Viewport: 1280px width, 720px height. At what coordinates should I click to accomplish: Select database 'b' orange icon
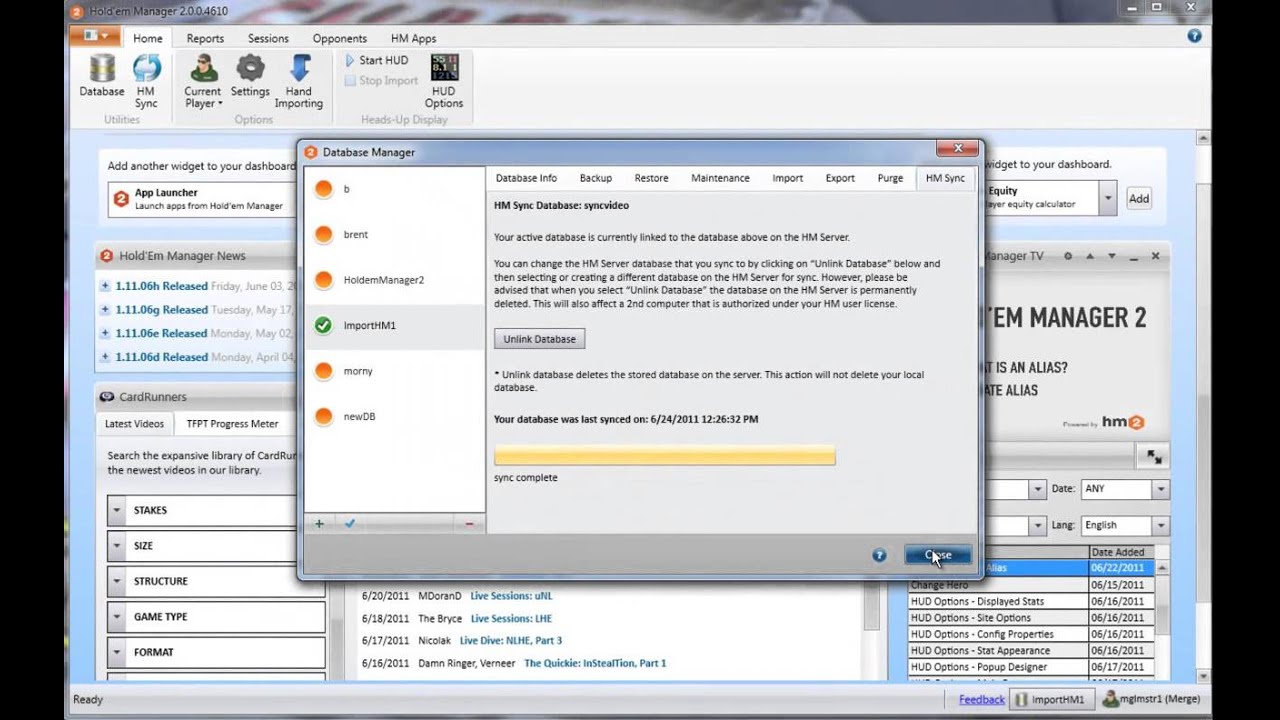tap(323, 189)
